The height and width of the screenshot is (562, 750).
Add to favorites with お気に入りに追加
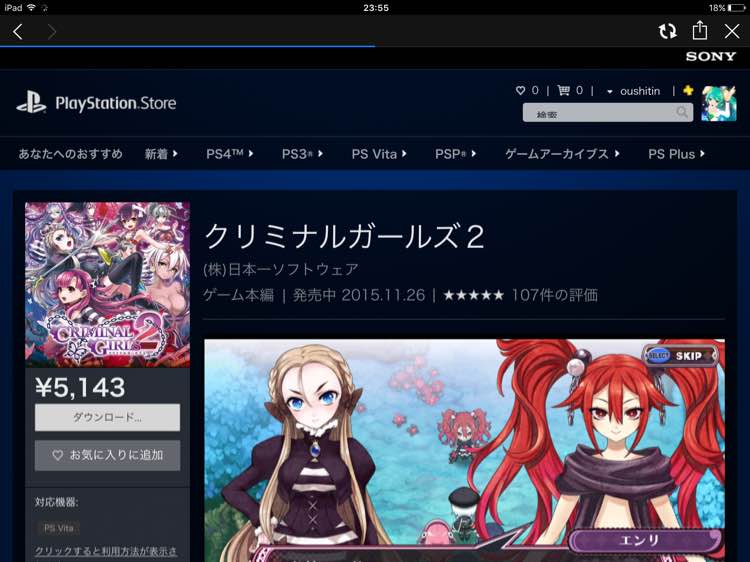[x=107, y=455]
